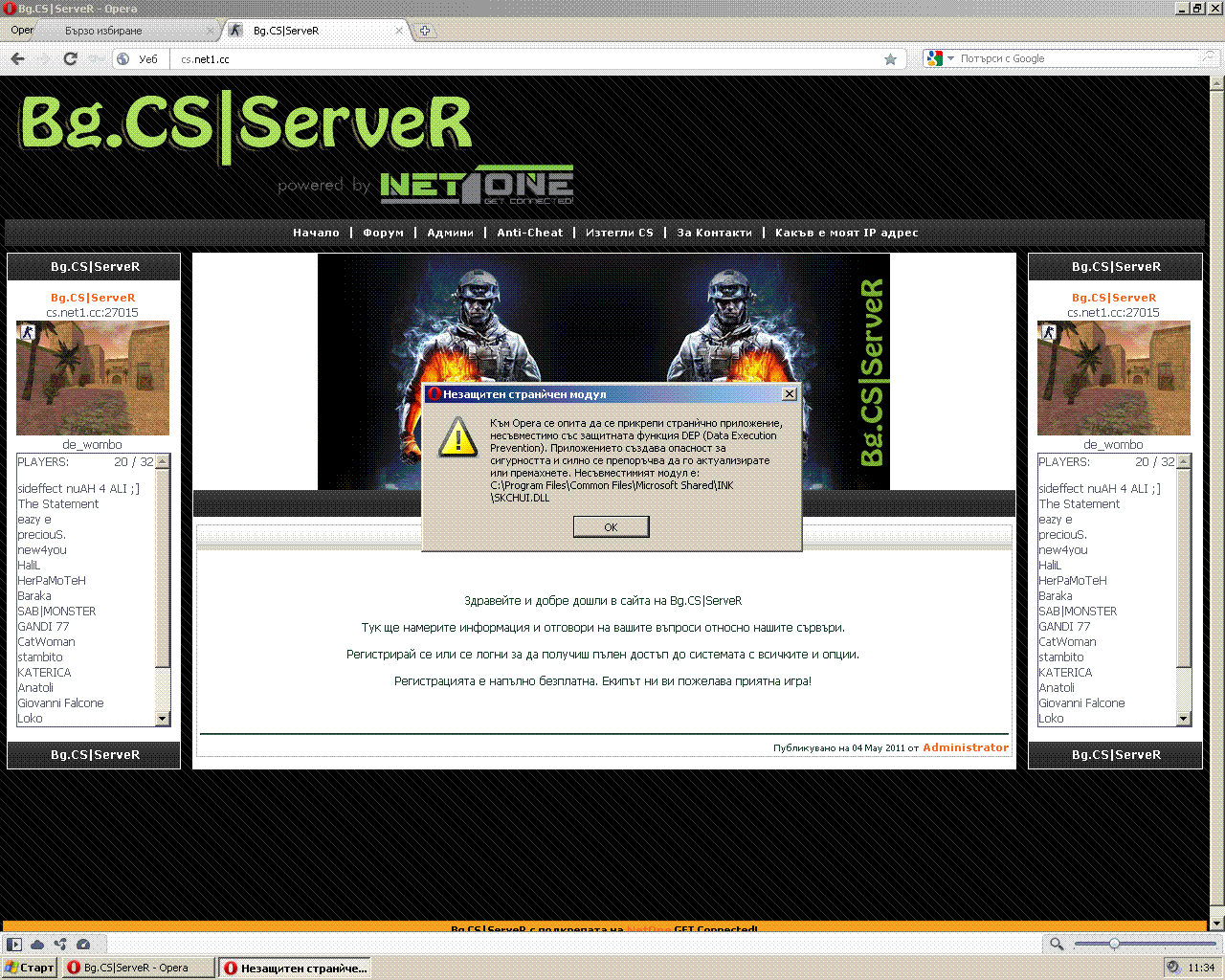Click the NetOne powered by logo
This screenshot has height=980, width=1225.
pos(426,186)
